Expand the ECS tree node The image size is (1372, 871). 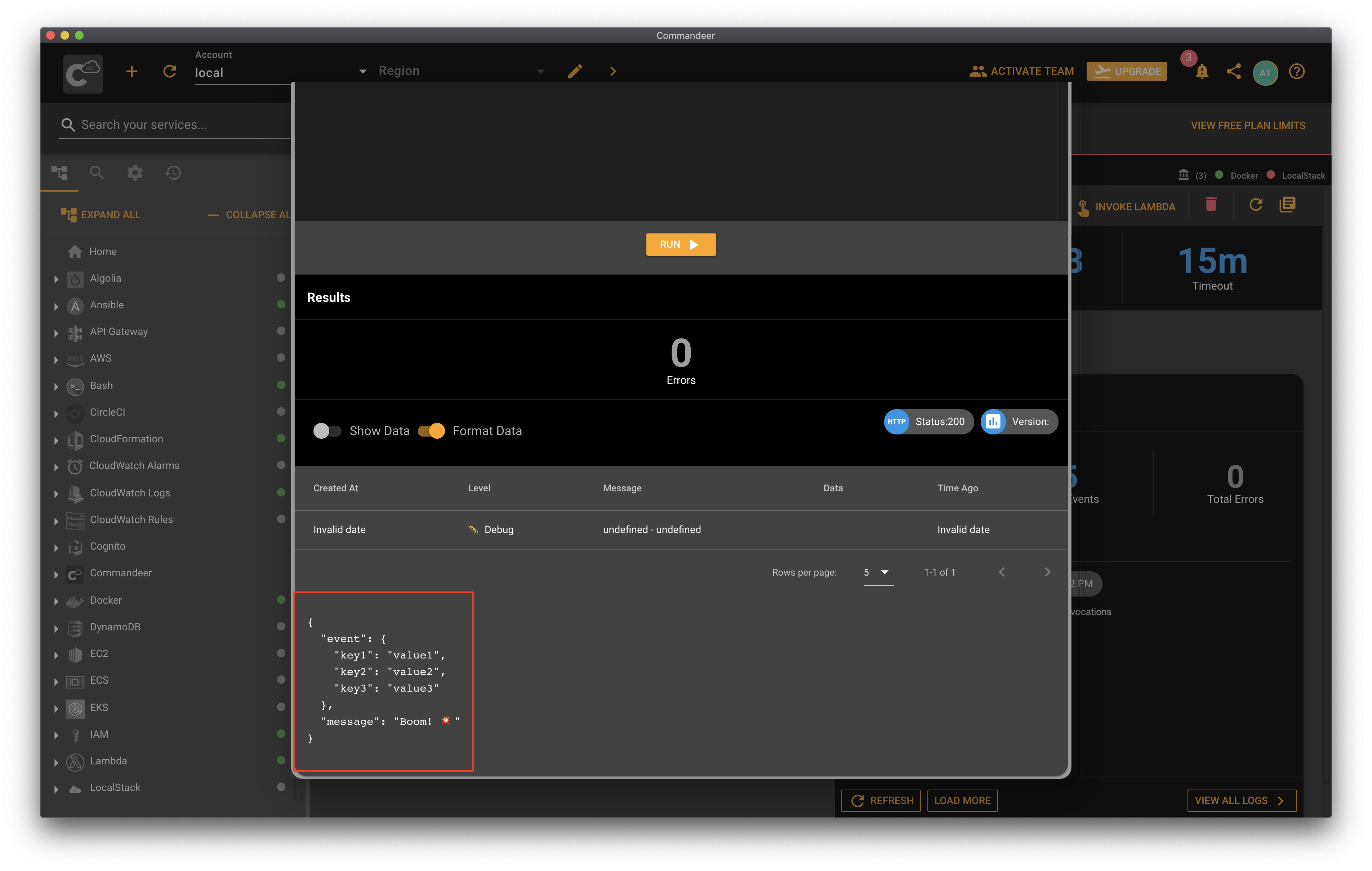(x=57, y=681)
